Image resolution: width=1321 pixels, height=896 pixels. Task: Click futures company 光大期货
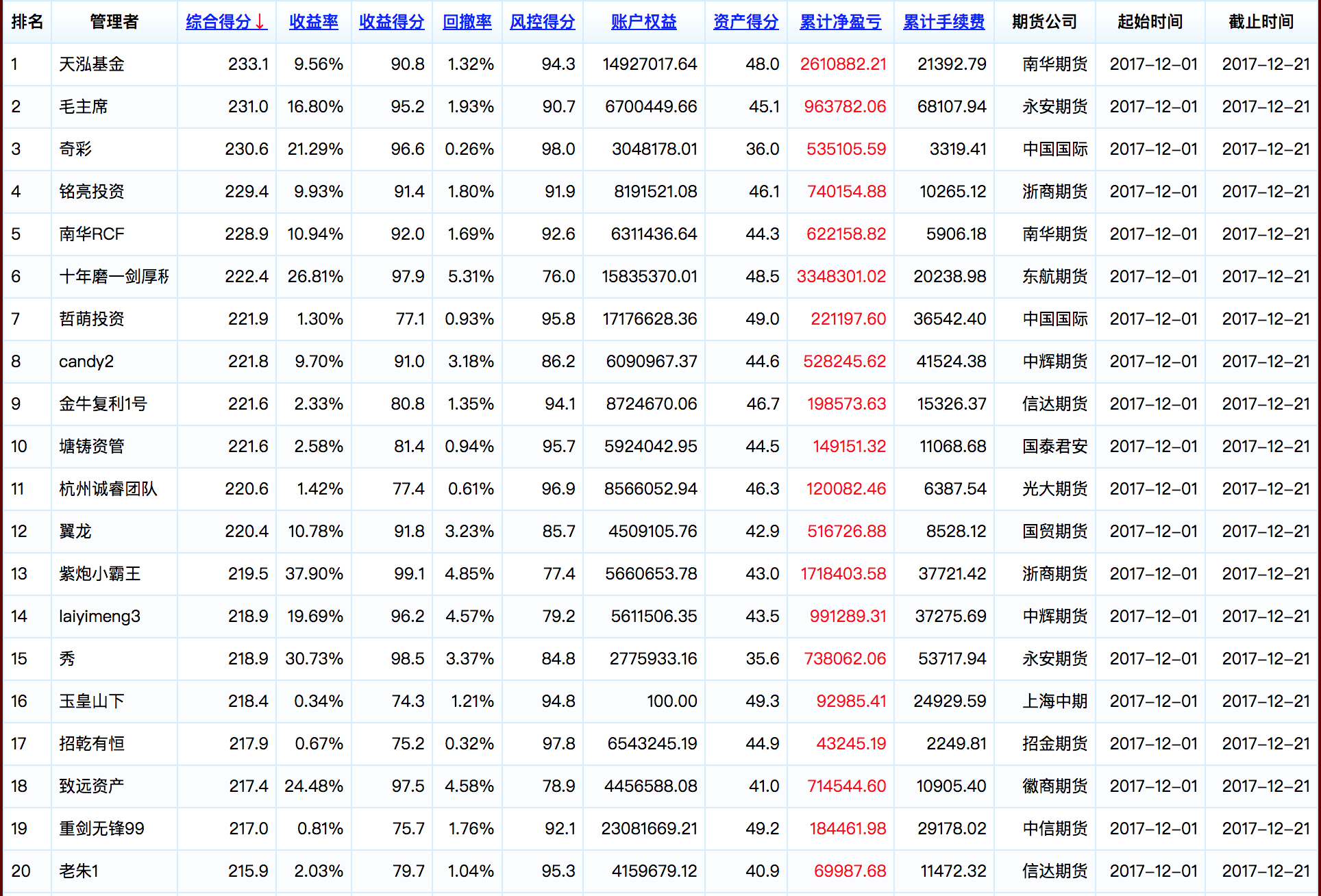tap(1055, 489)
